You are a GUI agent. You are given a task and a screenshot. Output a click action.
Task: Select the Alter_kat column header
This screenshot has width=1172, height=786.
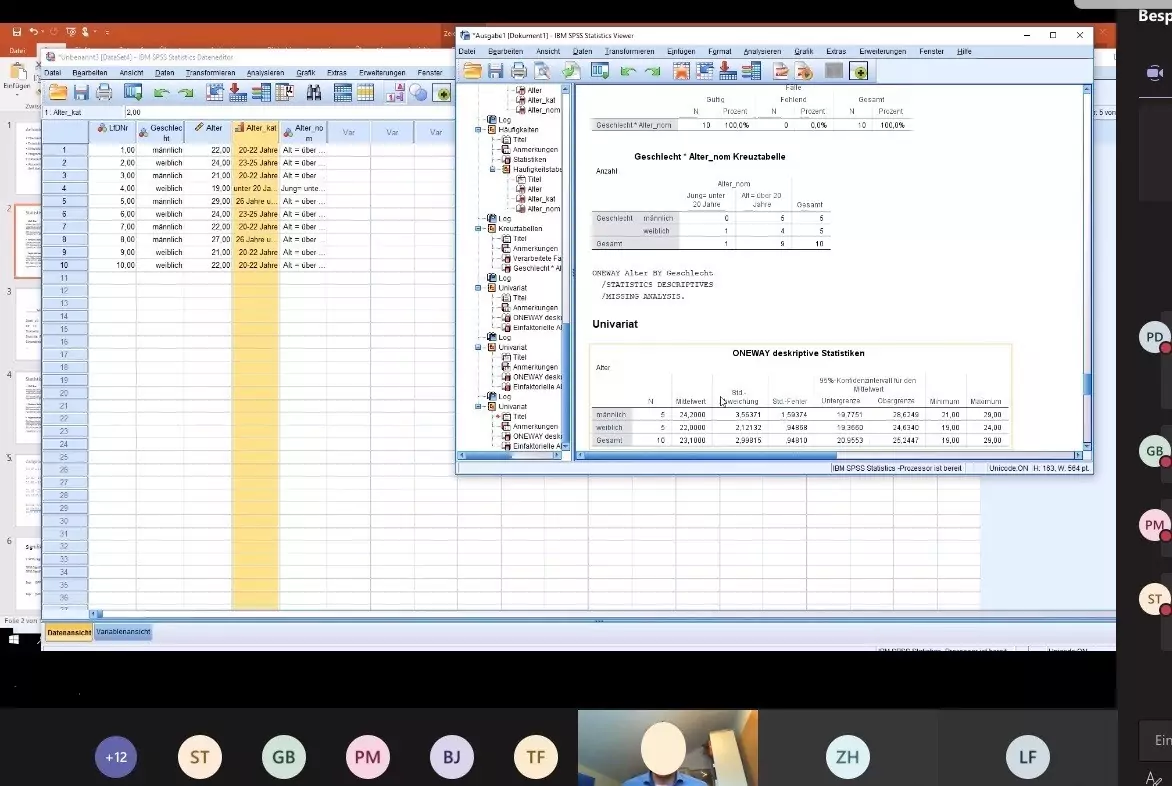tap(255, 132)
